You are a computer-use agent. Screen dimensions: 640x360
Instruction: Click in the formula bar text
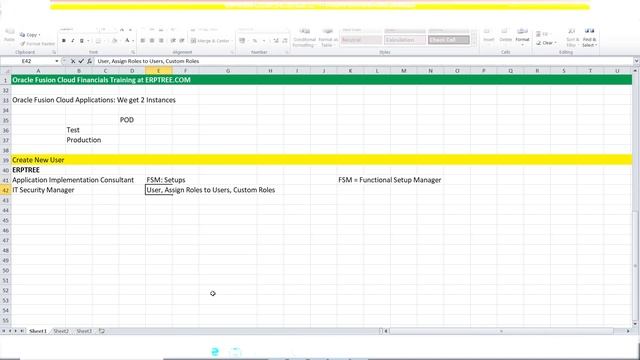point(149,61)
